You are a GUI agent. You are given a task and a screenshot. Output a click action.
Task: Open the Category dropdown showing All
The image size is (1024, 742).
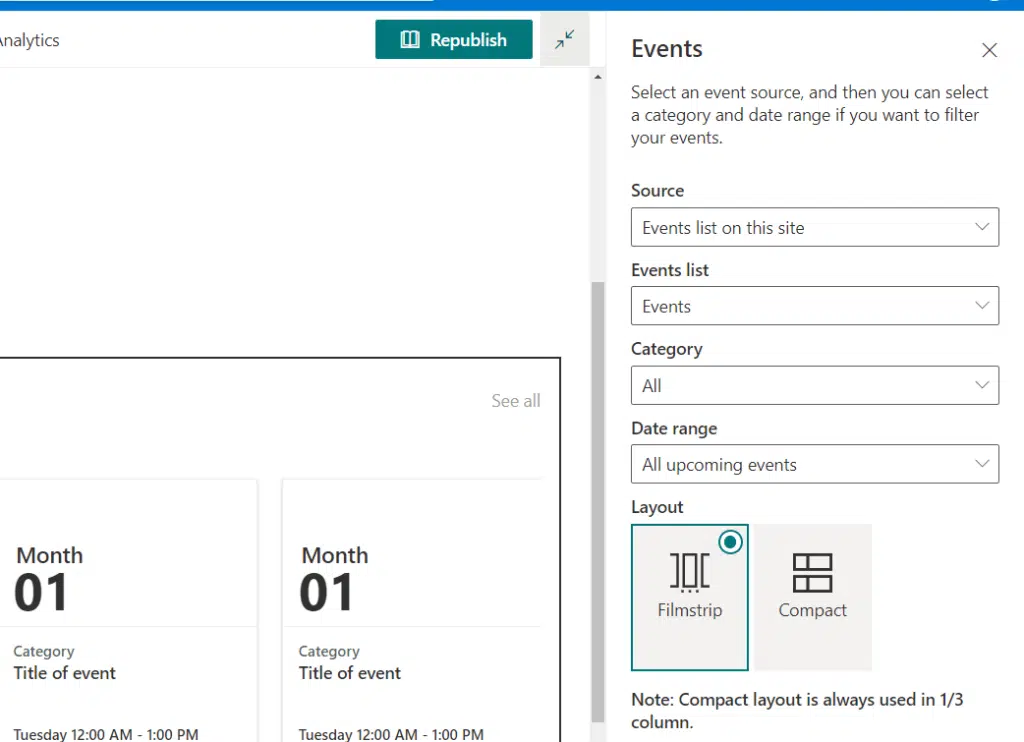814,385
